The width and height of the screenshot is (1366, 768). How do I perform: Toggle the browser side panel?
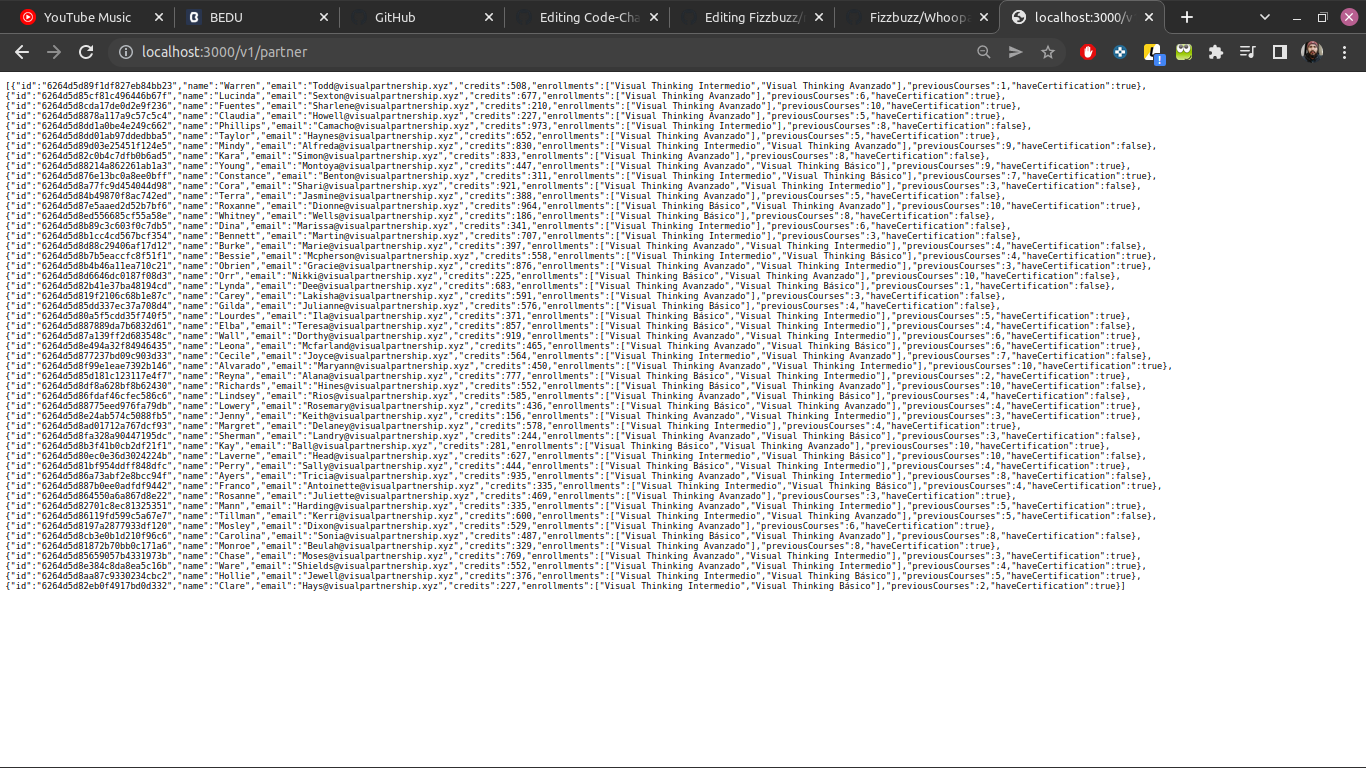[x=1280, y=52]
